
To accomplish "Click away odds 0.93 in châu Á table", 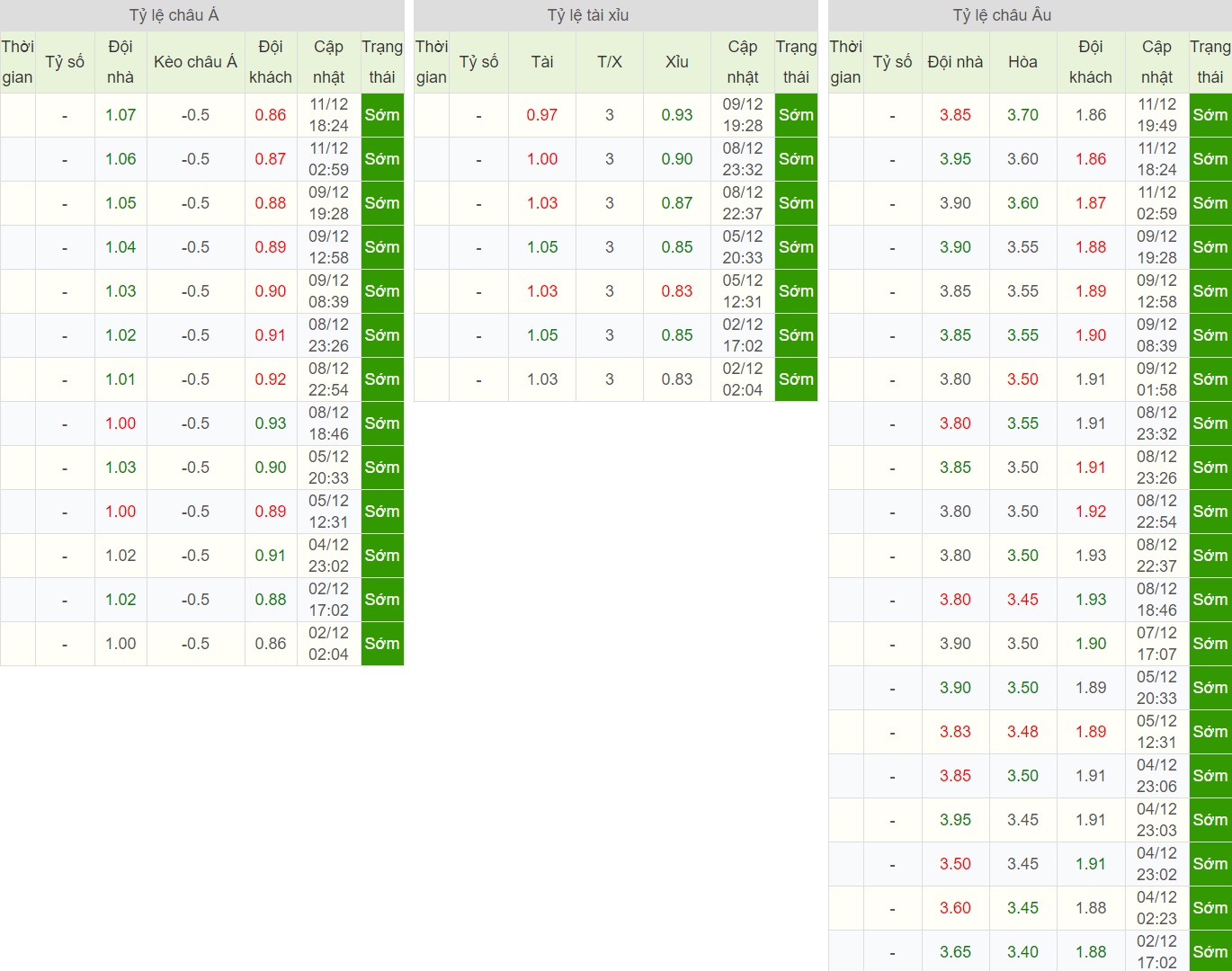I will click(x=271, y=423).
